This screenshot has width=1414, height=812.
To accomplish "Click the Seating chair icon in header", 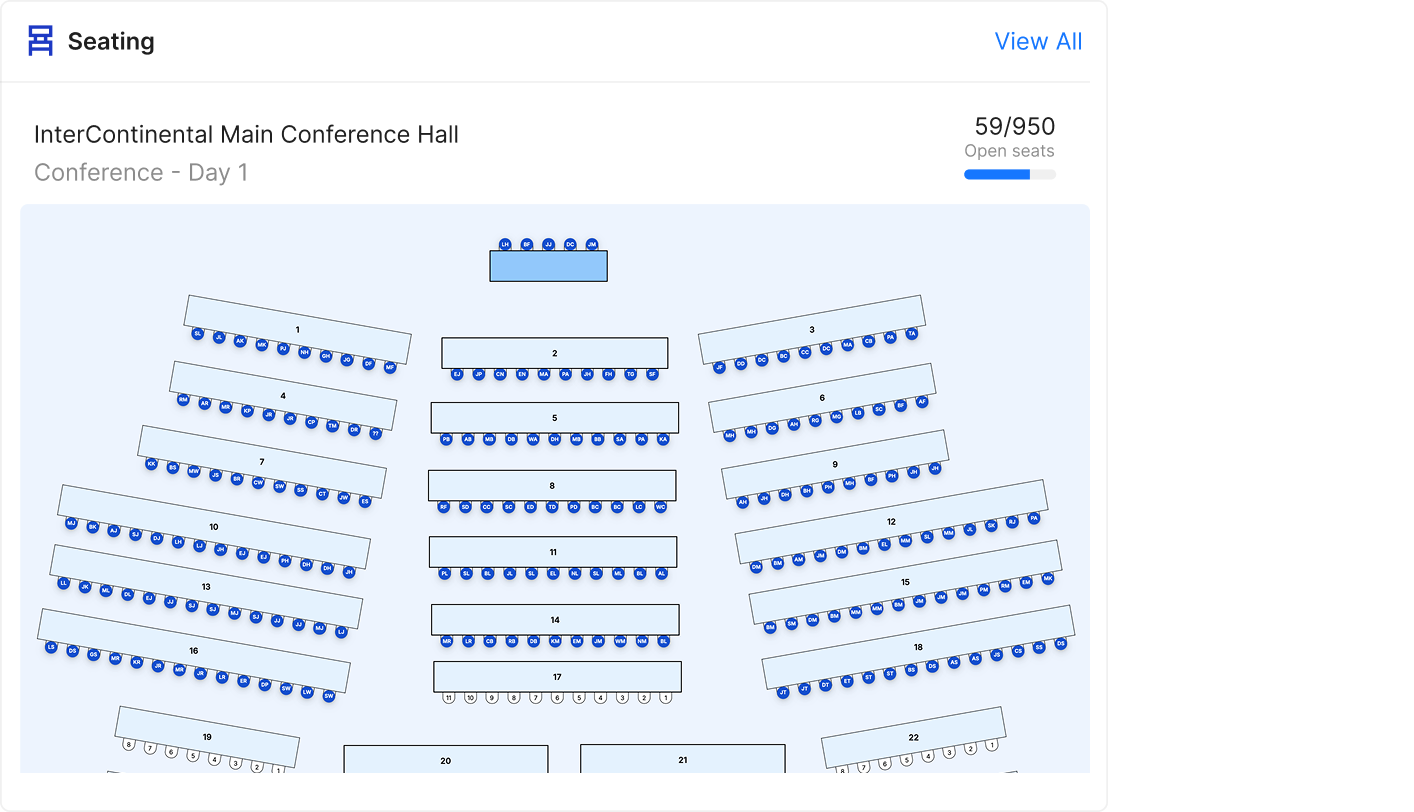I will 40,41.
